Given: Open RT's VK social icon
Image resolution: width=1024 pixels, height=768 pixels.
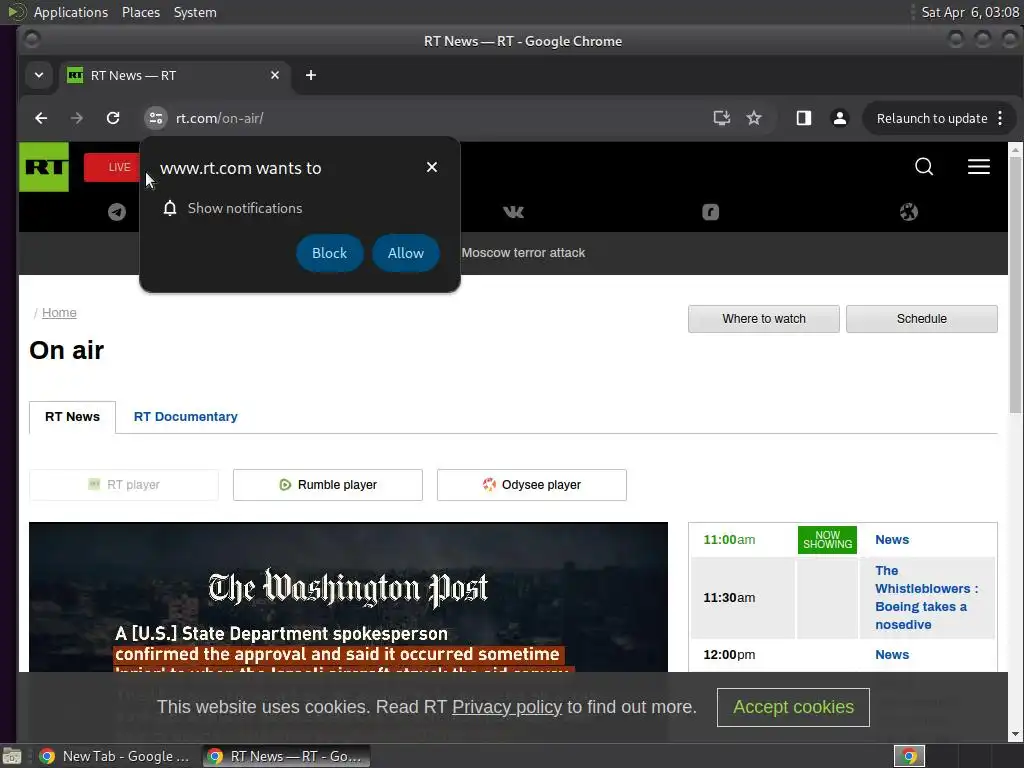Looking at the screenshot, I should (x=513, y=212).
